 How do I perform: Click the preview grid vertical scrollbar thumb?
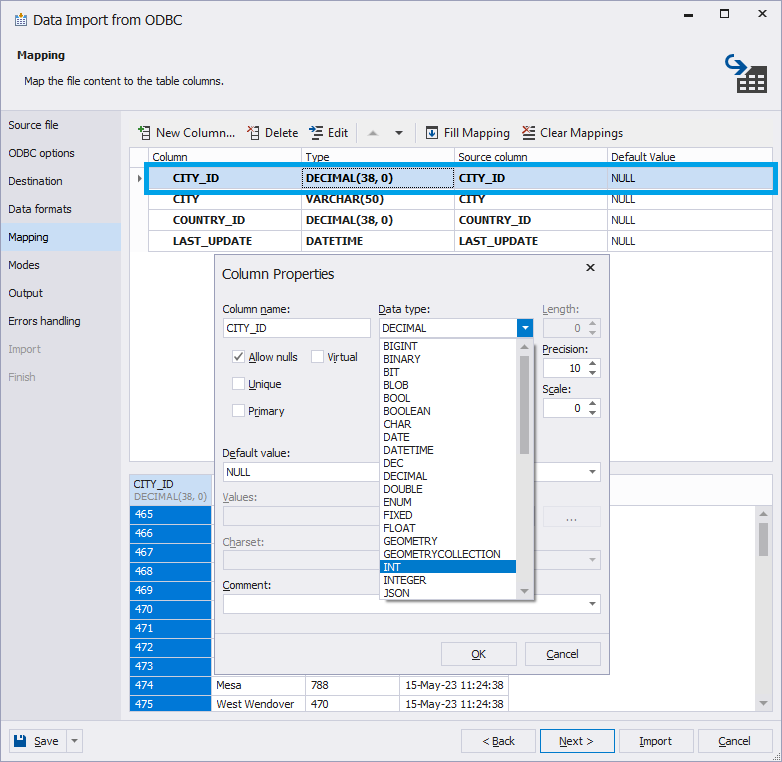[763, 539]
